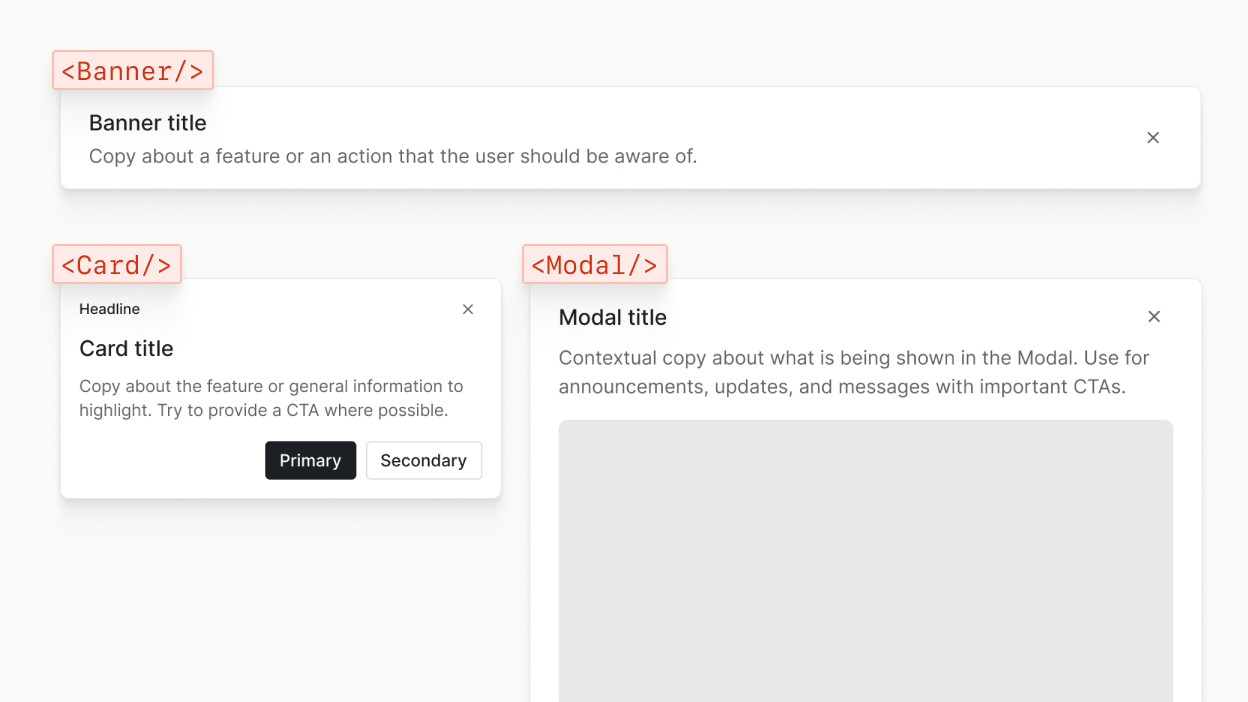Close the Card using the X icon
Image resolution: width=1248 pixels, height=702 pixels.
(x=468, y=309)
